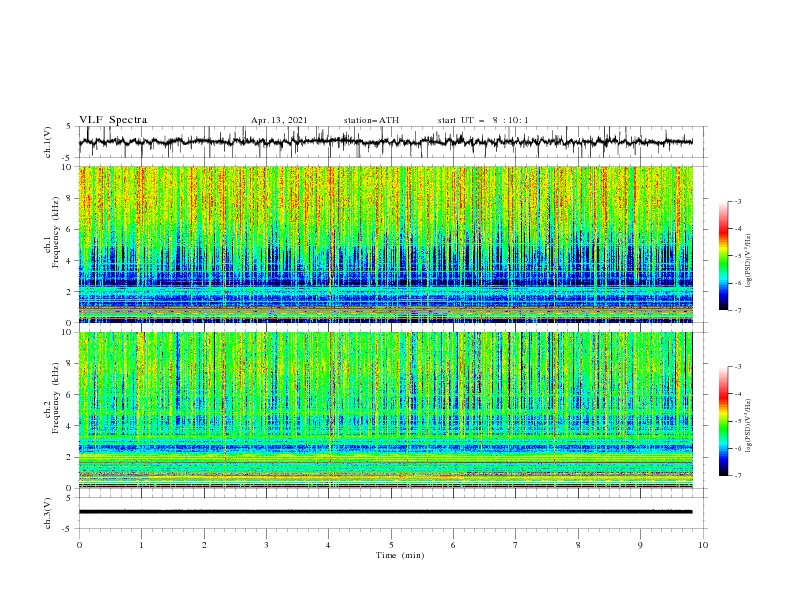Click the ch.3(V) axis label
This screenshot has height=612, width=792.
coord(48,513)
